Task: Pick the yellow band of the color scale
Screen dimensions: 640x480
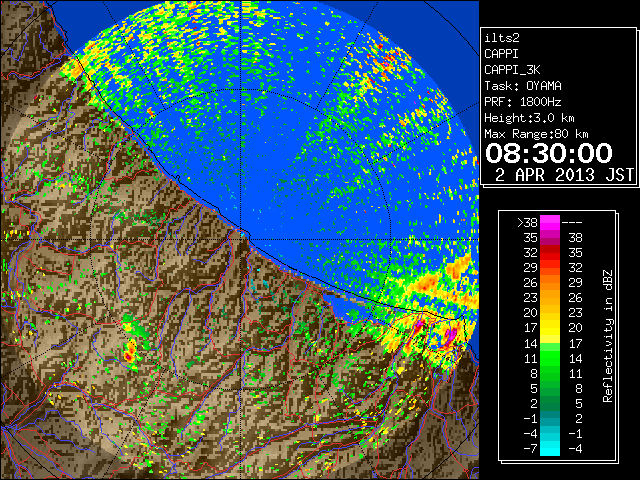Action: point(550,328)
